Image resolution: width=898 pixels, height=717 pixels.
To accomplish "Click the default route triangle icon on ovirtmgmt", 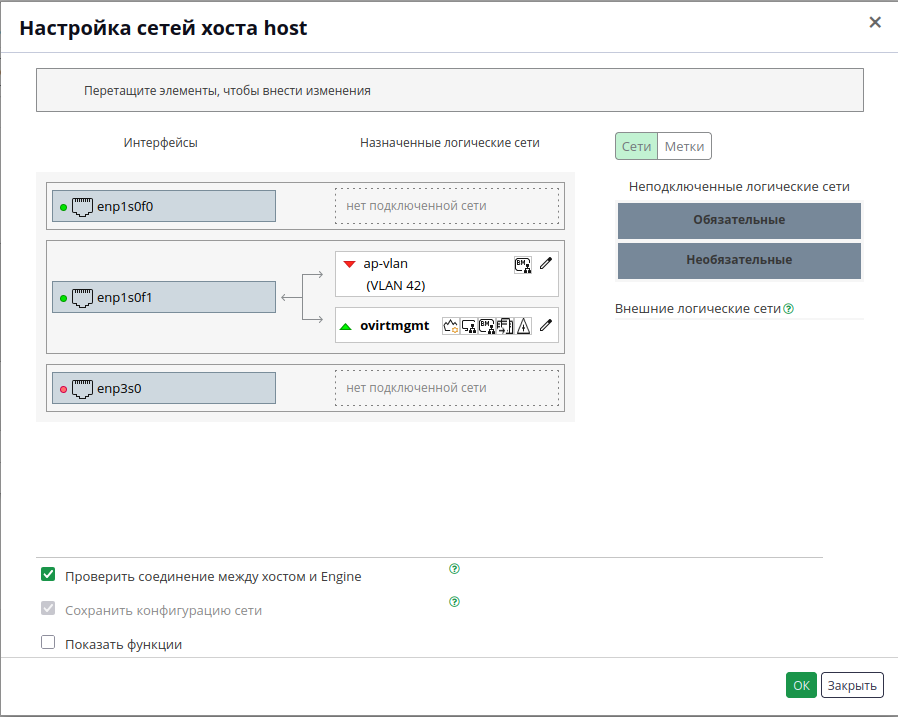I will click(523, 326).
